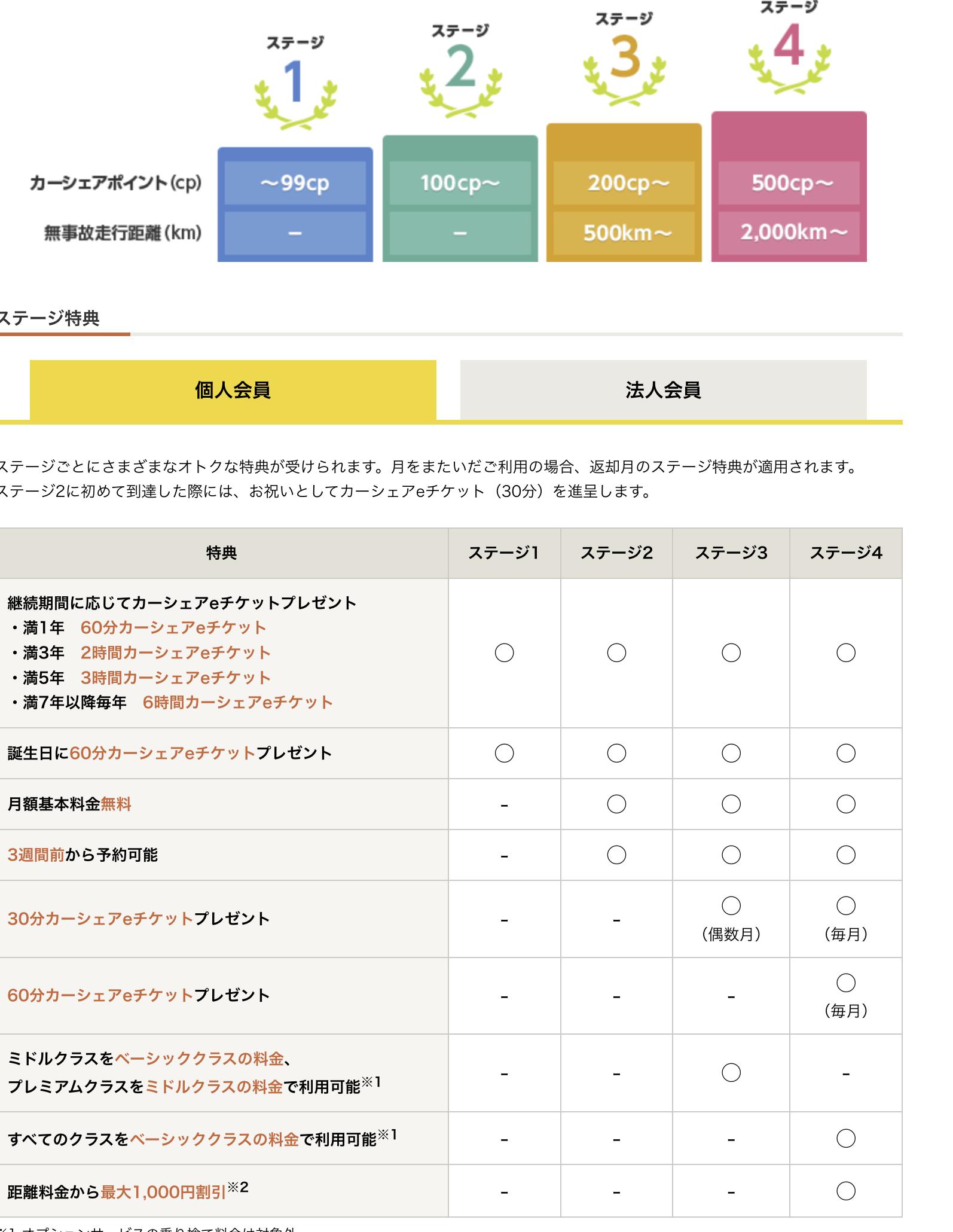This screenshot has width=953, height=1232.
Task: Click Stage 4 circle in すべてのクラス row
Action: [x=846, y=1139]
